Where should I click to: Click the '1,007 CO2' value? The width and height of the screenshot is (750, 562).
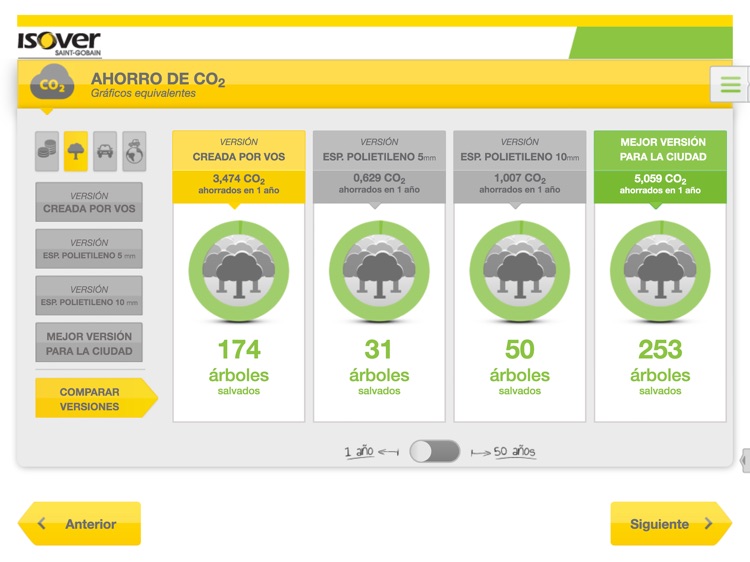click(x=520, y=178)
